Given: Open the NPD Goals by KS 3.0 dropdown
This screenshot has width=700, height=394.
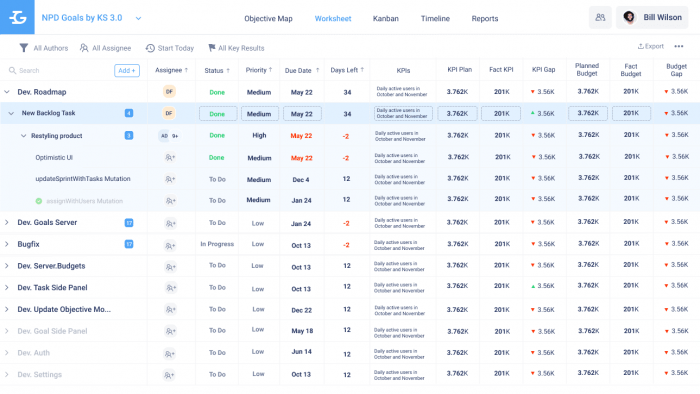Looking at the screenshot, I should coord(138,18).
